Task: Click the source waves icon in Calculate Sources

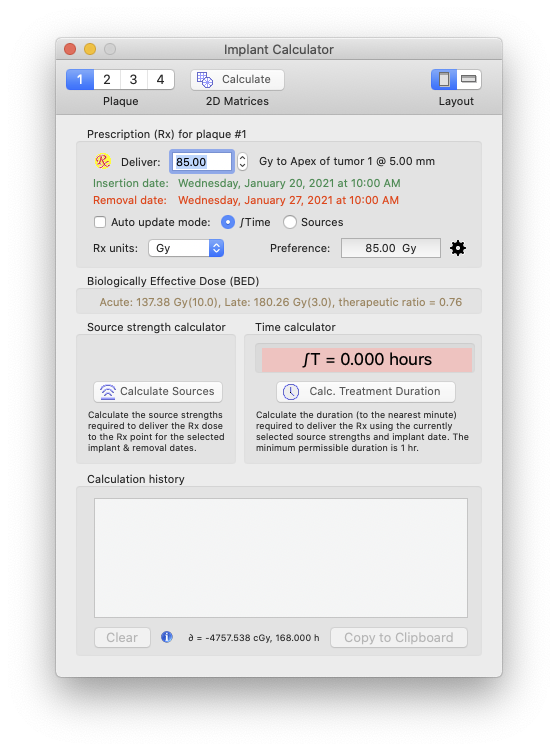Action: pyautogui.click(x=108, y=392)
